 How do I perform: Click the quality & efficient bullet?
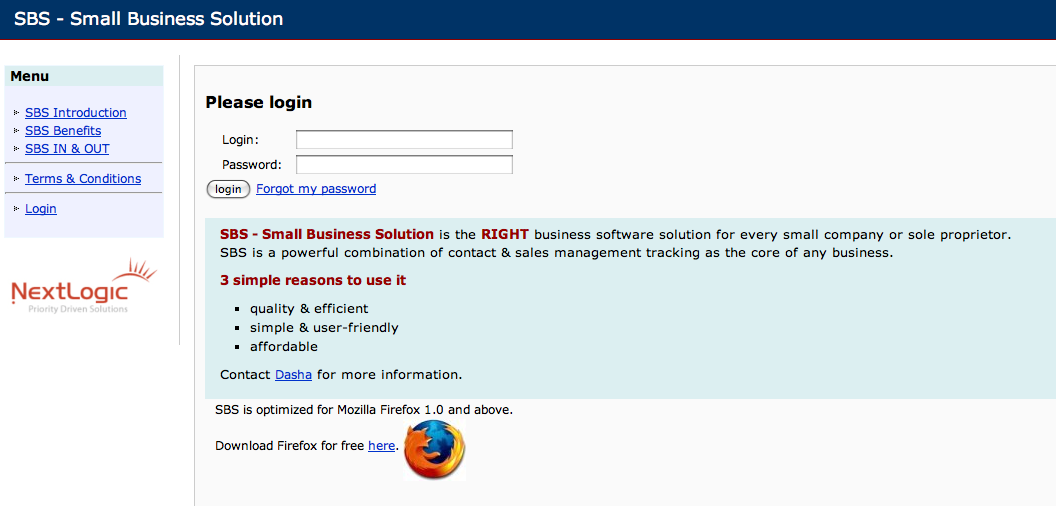click(x=309, y=309)
